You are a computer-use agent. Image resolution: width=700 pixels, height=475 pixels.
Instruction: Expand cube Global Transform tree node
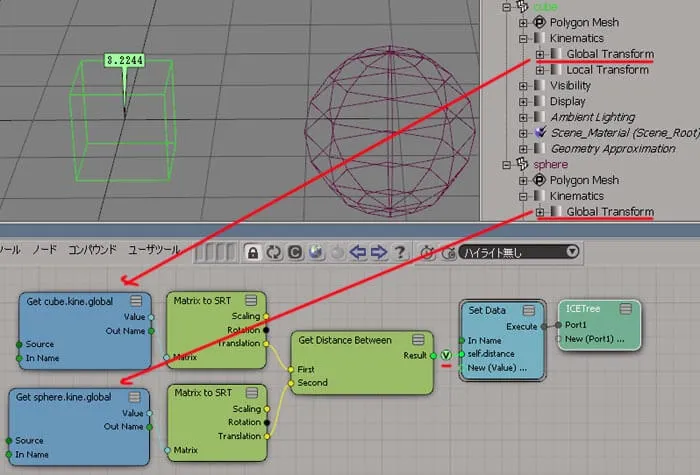[540, 54]
